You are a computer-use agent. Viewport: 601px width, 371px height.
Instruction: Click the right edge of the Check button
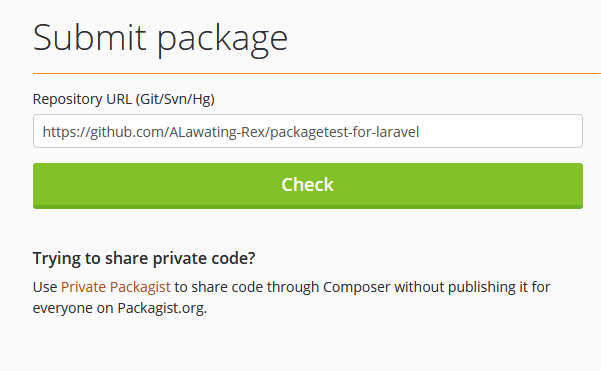click(578, 186)
